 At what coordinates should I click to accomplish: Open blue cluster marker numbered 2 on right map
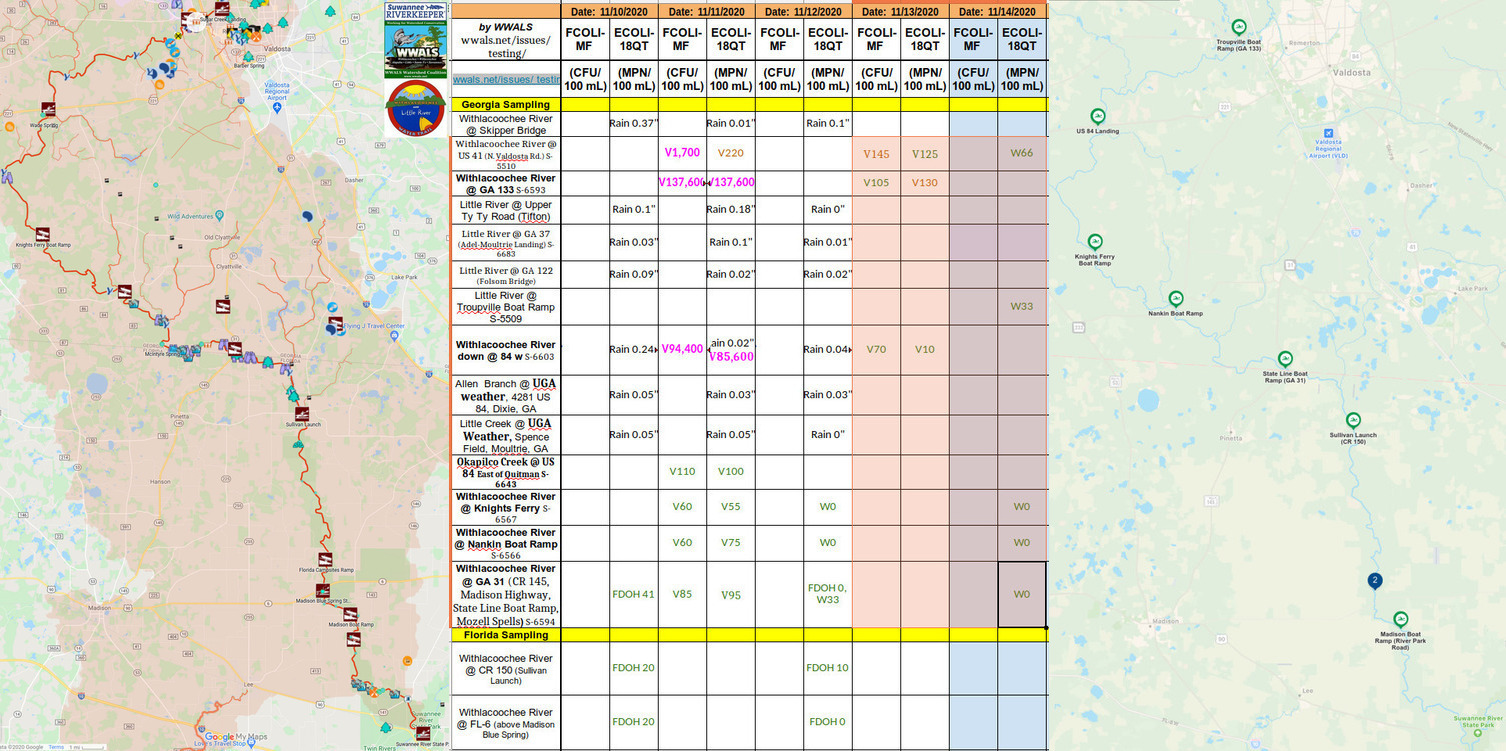point(1375,581)
